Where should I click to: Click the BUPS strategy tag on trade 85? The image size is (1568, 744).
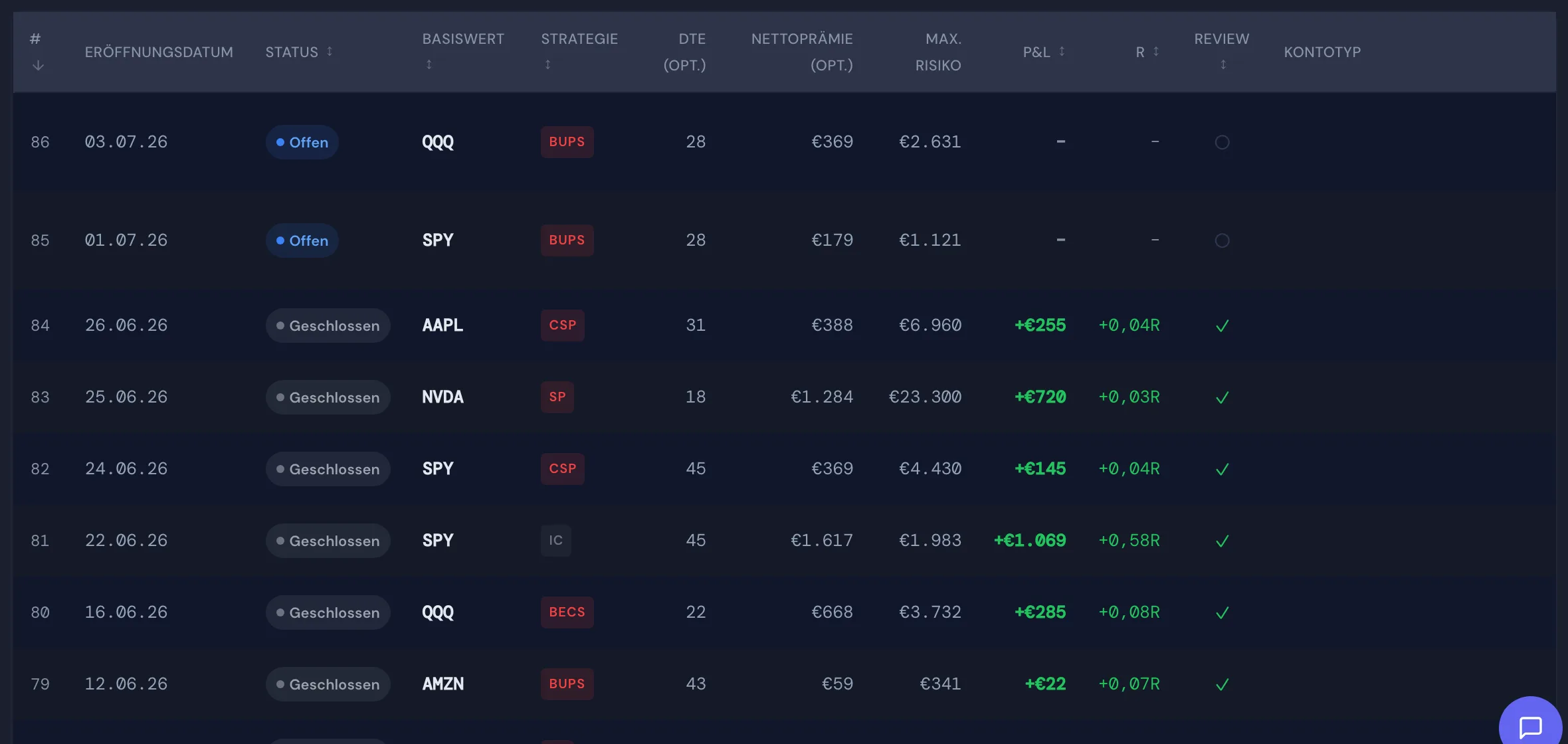pyautogui.click(x=567, y=240)
